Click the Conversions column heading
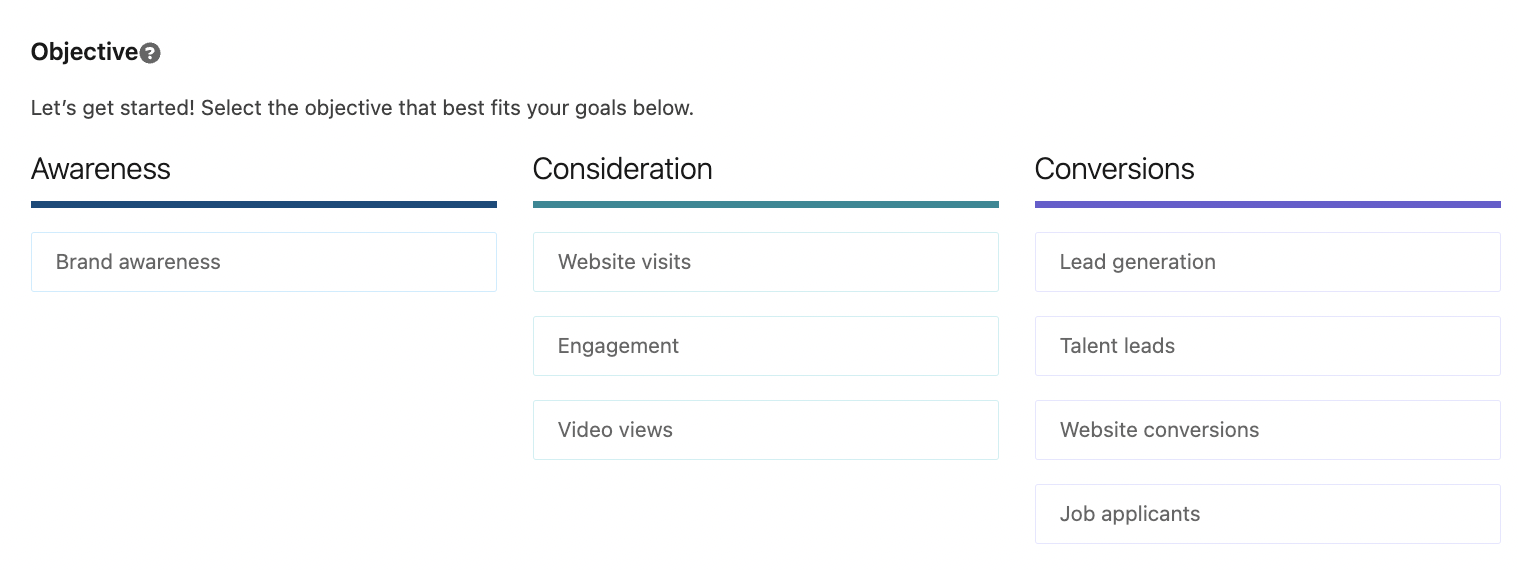The height and width of the screenshot is (570, 1518). click(1114, 169)
